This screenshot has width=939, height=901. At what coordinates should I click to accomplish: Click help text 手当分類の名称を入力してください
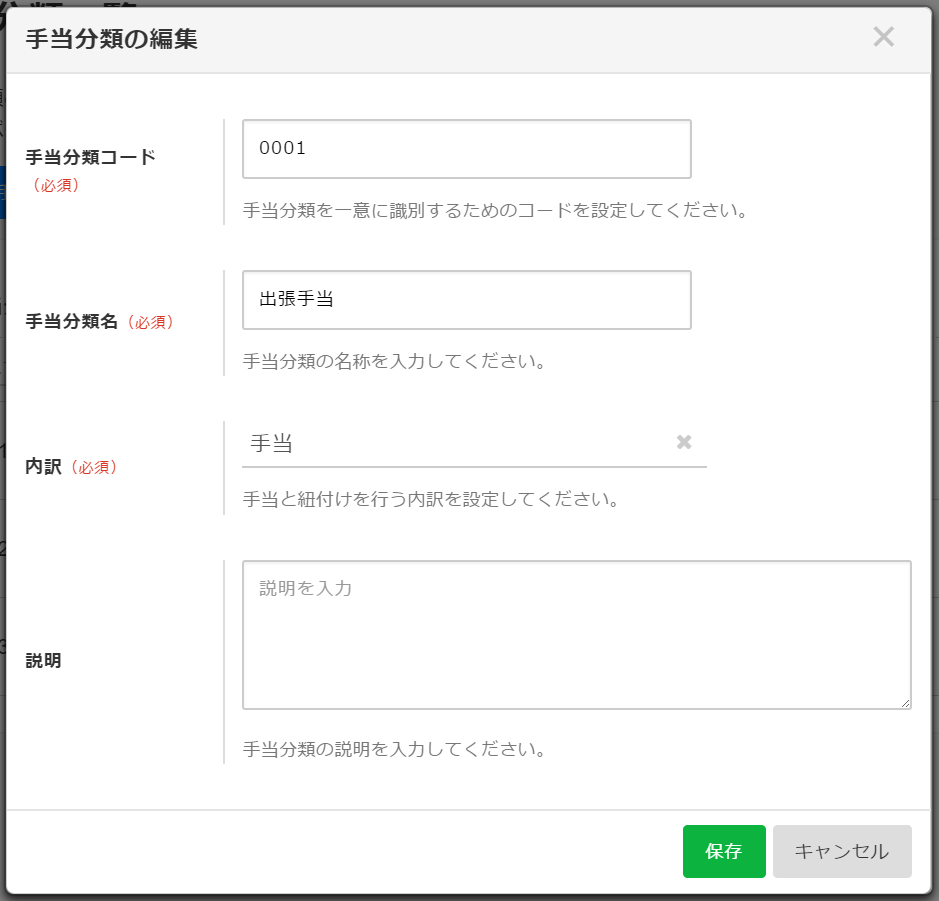(394, 361)
